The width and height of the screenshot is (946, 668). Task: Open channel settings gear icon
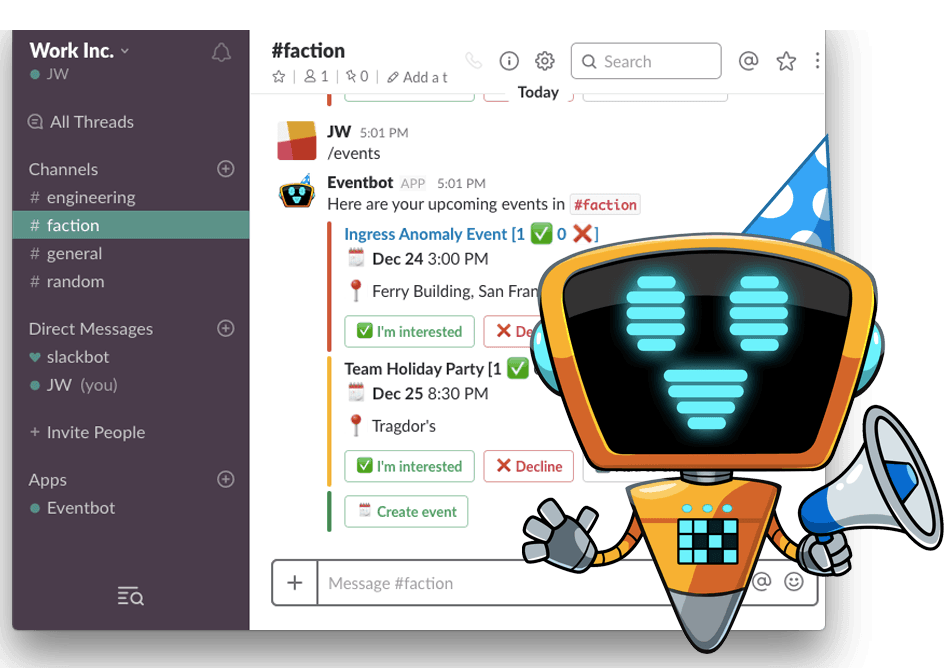click(x=545, y=61)
